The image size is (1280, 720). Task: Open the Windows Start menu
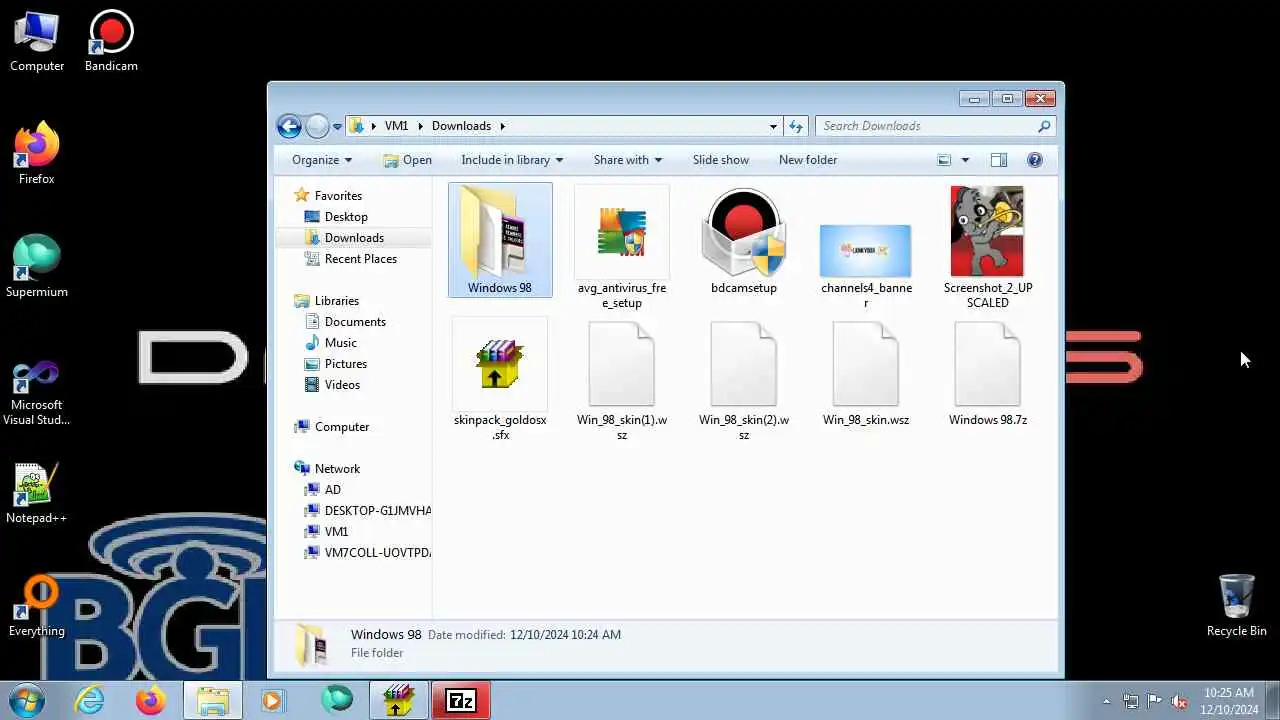pos(26,700)
